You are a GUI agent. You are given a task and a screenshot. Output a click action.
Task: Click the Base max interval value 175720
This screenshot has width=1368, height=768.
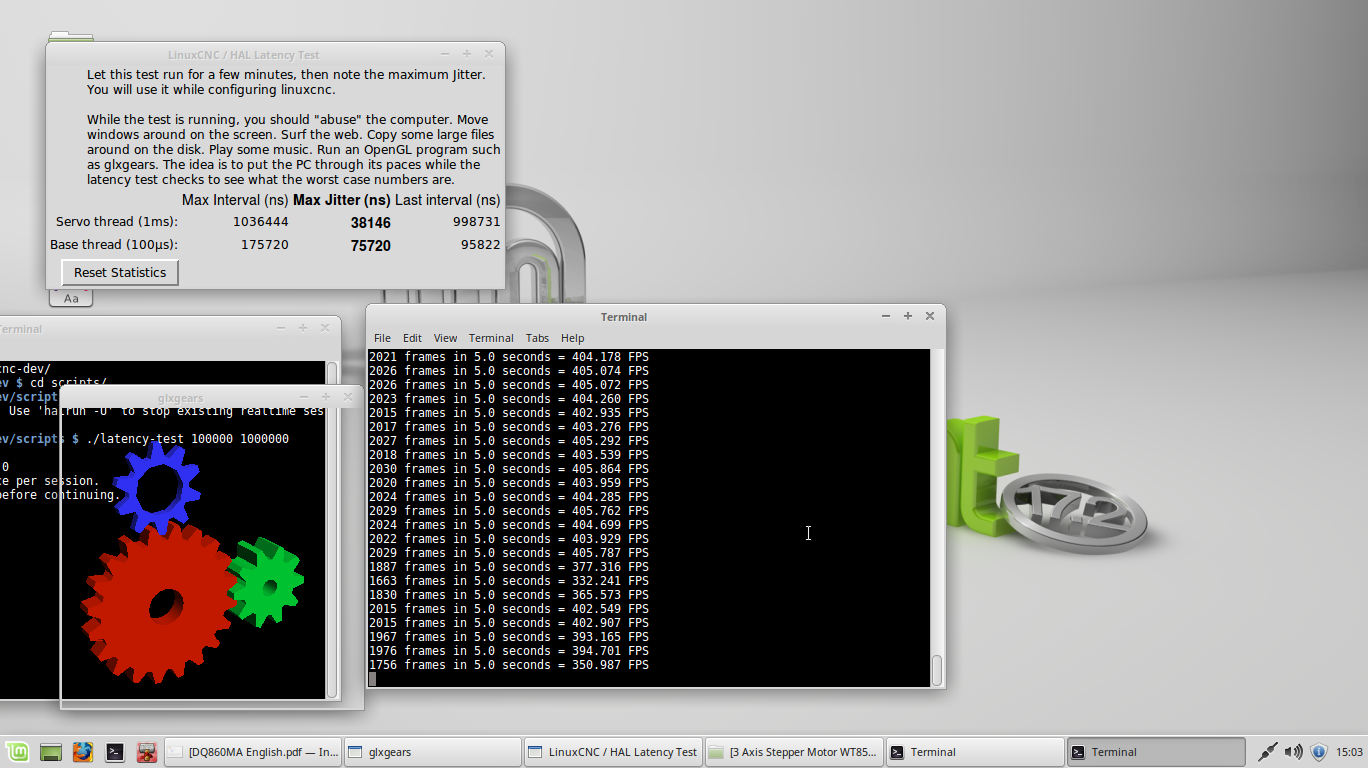point(265,245)
